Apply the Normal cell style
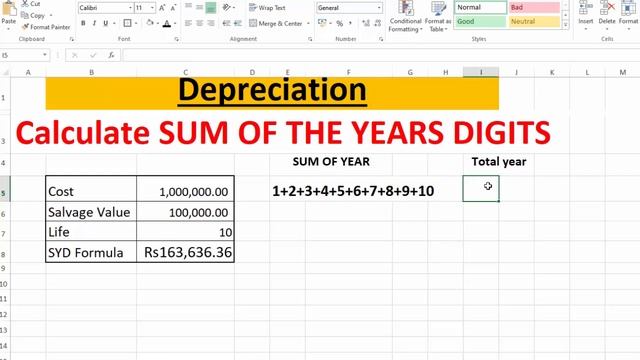The width and height of the screenshot is (640, 360). pos(480,7)
